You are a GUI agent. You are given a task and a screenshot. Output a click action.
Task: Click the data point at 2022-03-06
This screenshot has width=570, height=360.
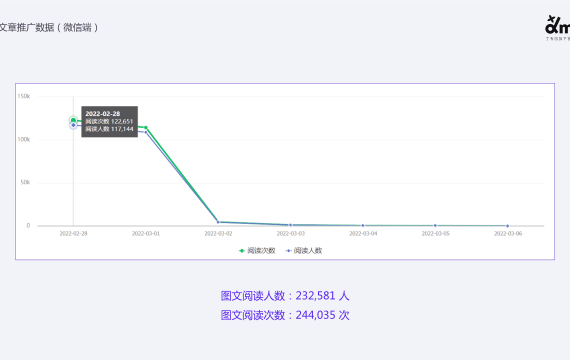click(x=508, y=226)
